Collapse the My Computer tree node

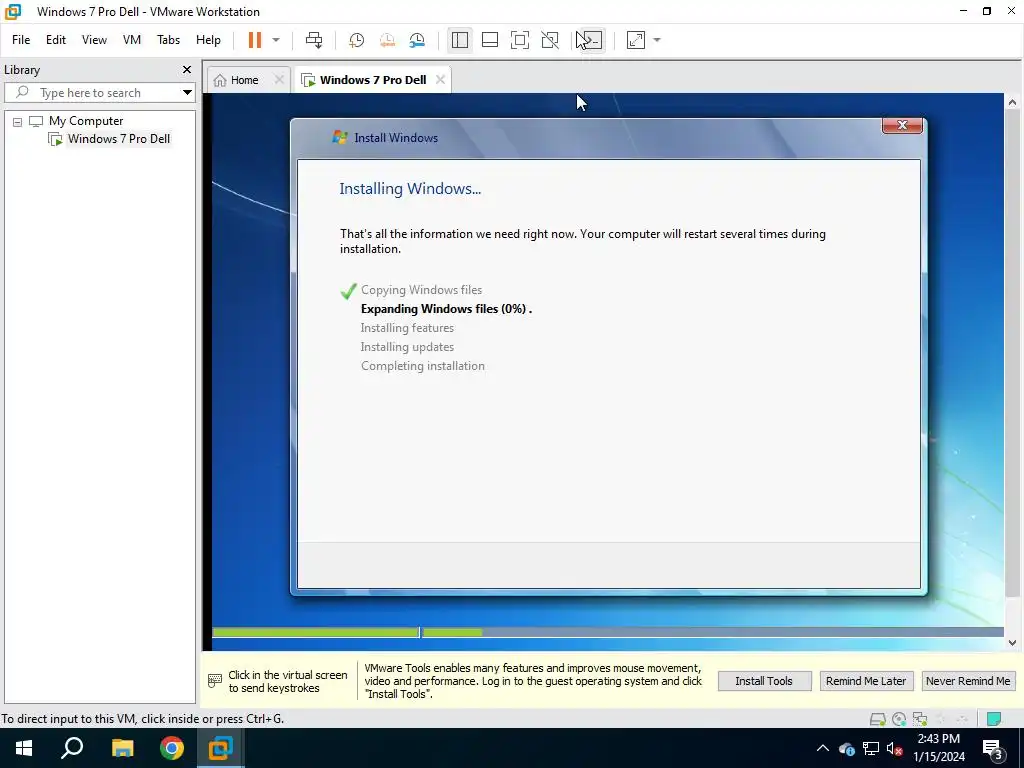coord(18,121)
